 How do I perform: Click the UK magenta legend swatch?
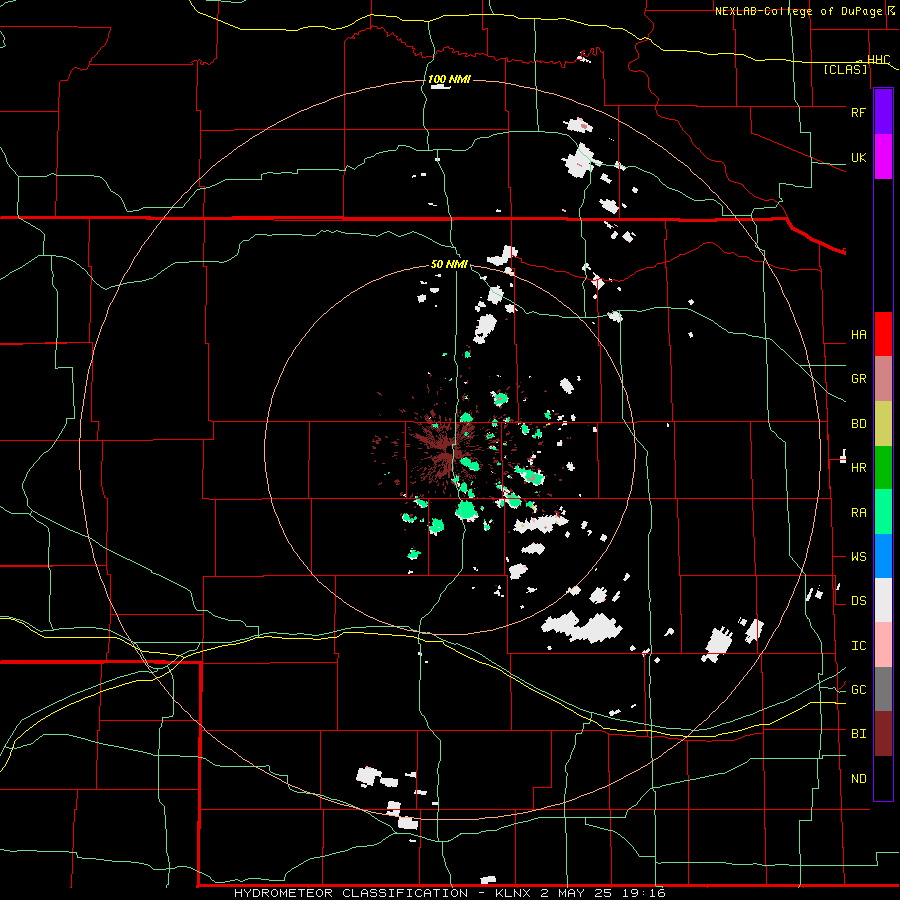click(883, 157)
